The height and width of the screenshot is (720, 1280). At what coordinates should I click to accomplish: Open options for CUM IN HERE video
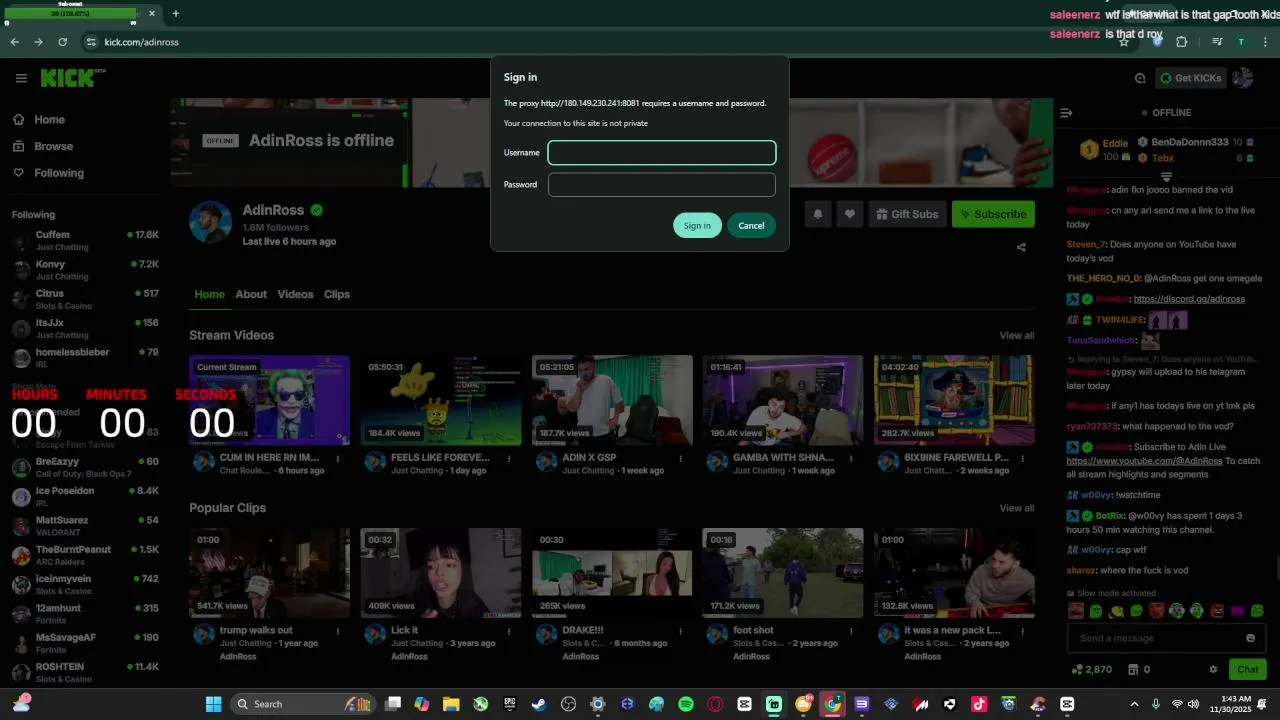[338, 458]
